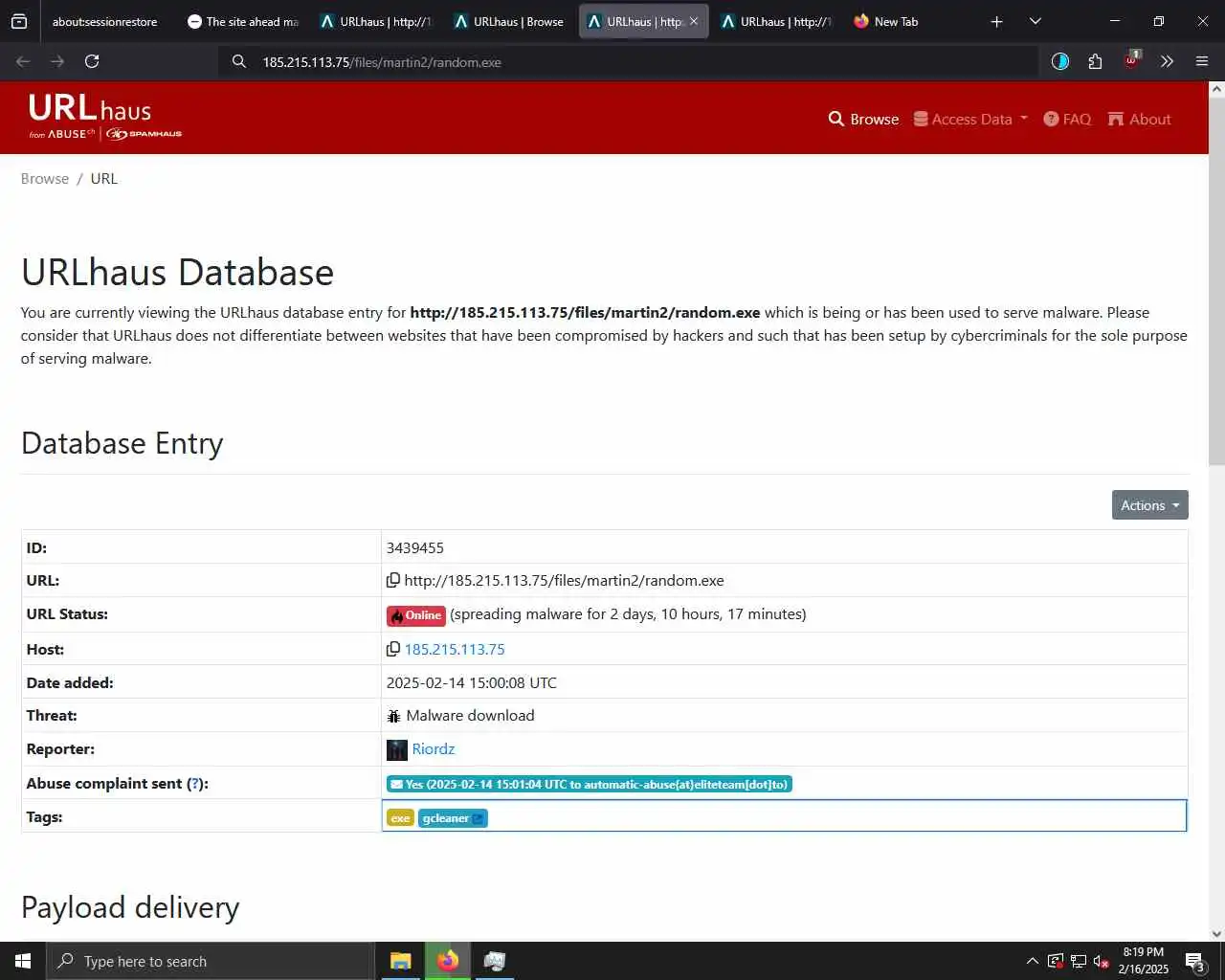Viewport: 1225px width, 980px height.
Task: Click the forward navigation arrow
Action: 57,61
